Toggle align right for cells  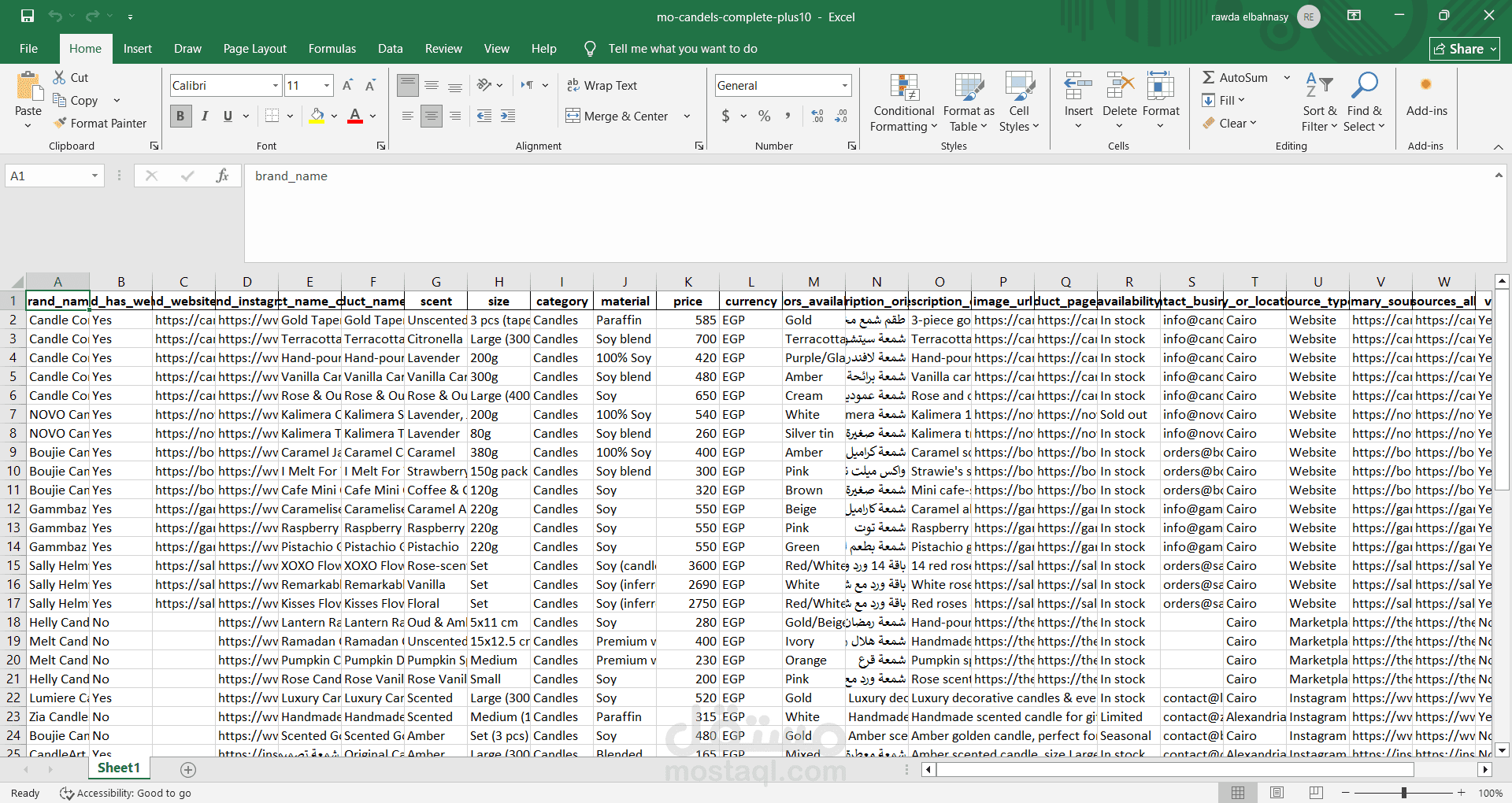point(455,116)
